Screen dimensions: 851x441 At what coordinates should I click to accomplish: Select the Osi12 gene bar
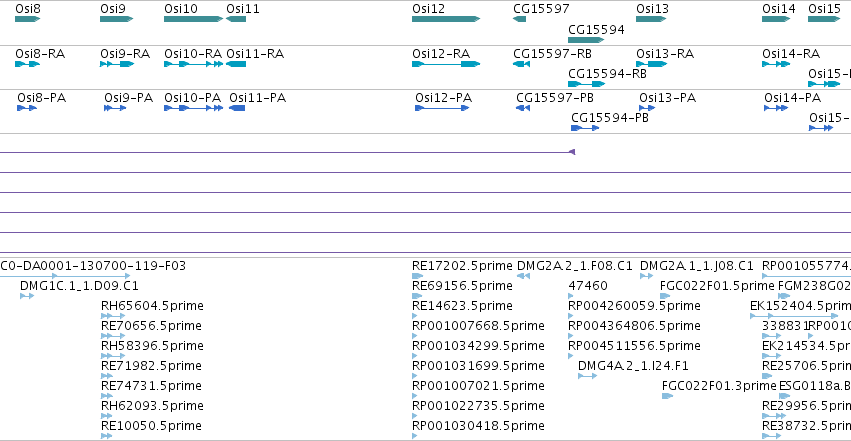[x=446, y=19]
